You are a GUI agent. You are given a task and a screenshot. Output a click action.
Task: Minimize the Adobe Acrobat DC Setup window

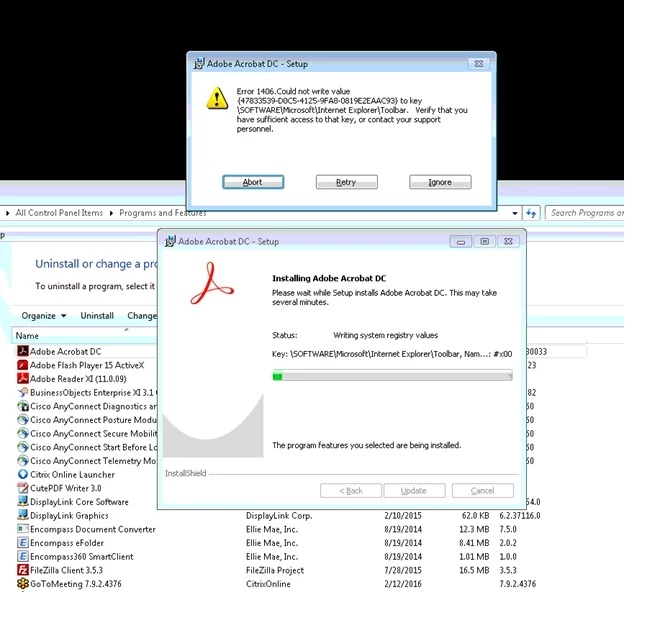pos(460,241)
